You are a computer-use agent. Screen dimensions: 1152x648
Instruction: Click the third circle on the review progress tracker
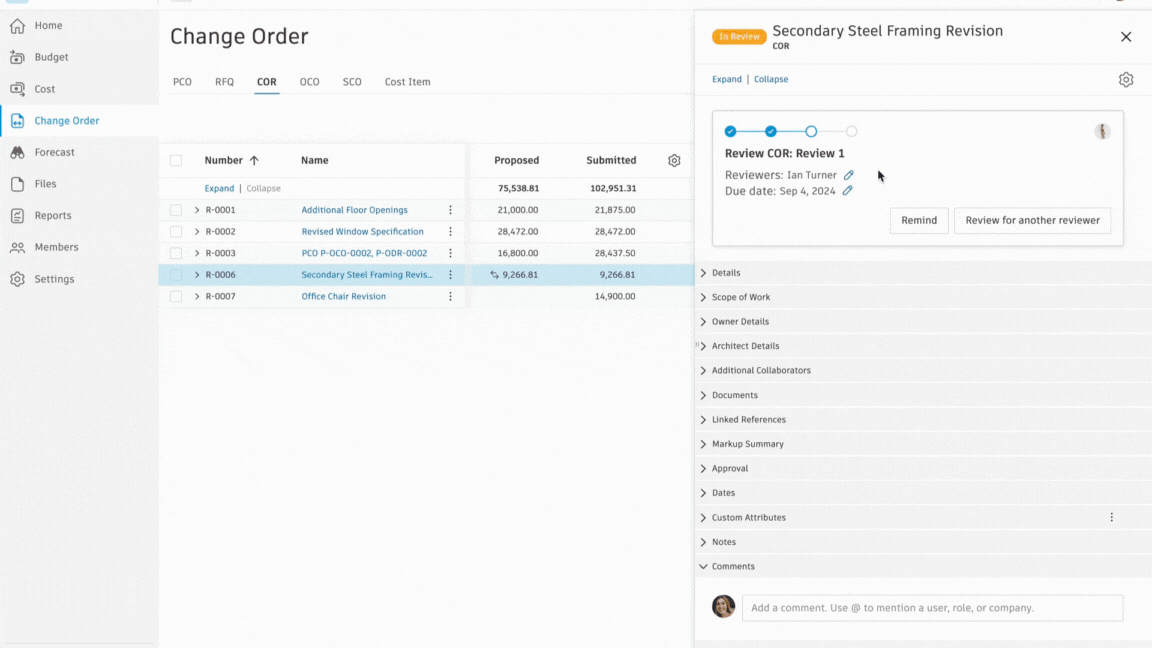click(811, 131)
